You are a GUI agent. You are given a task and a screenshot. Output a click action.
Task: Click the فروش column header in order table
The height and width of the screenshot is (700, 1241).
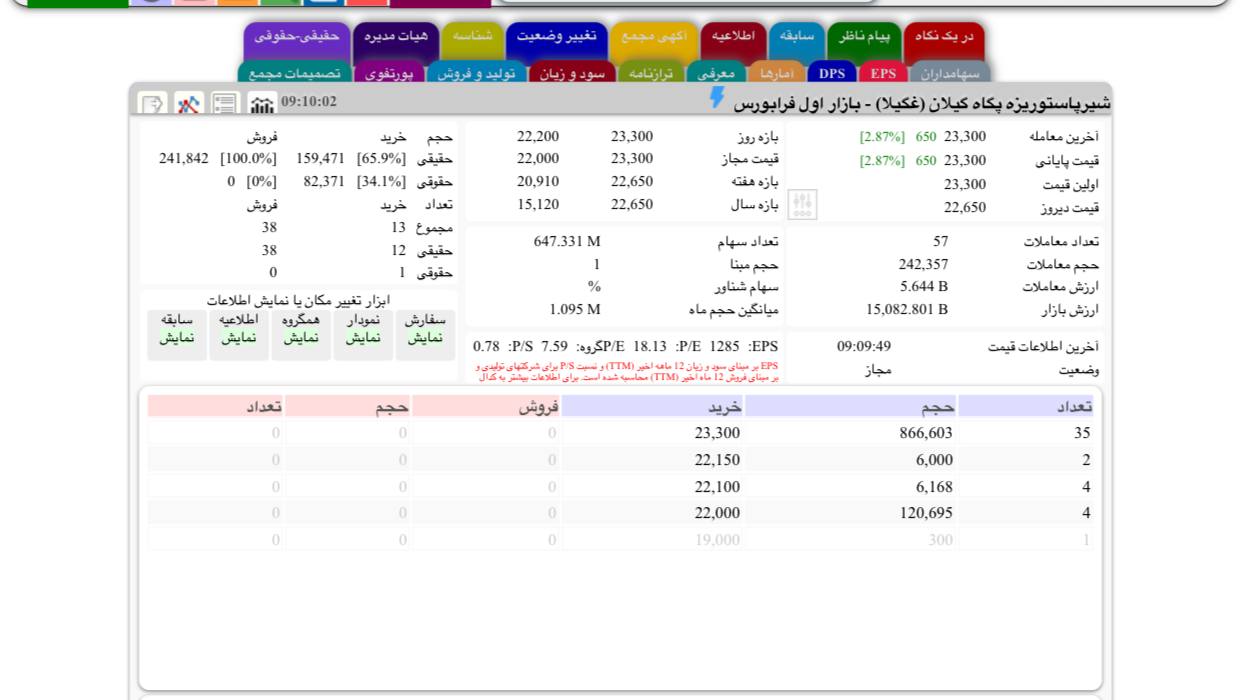coord(486,406)
